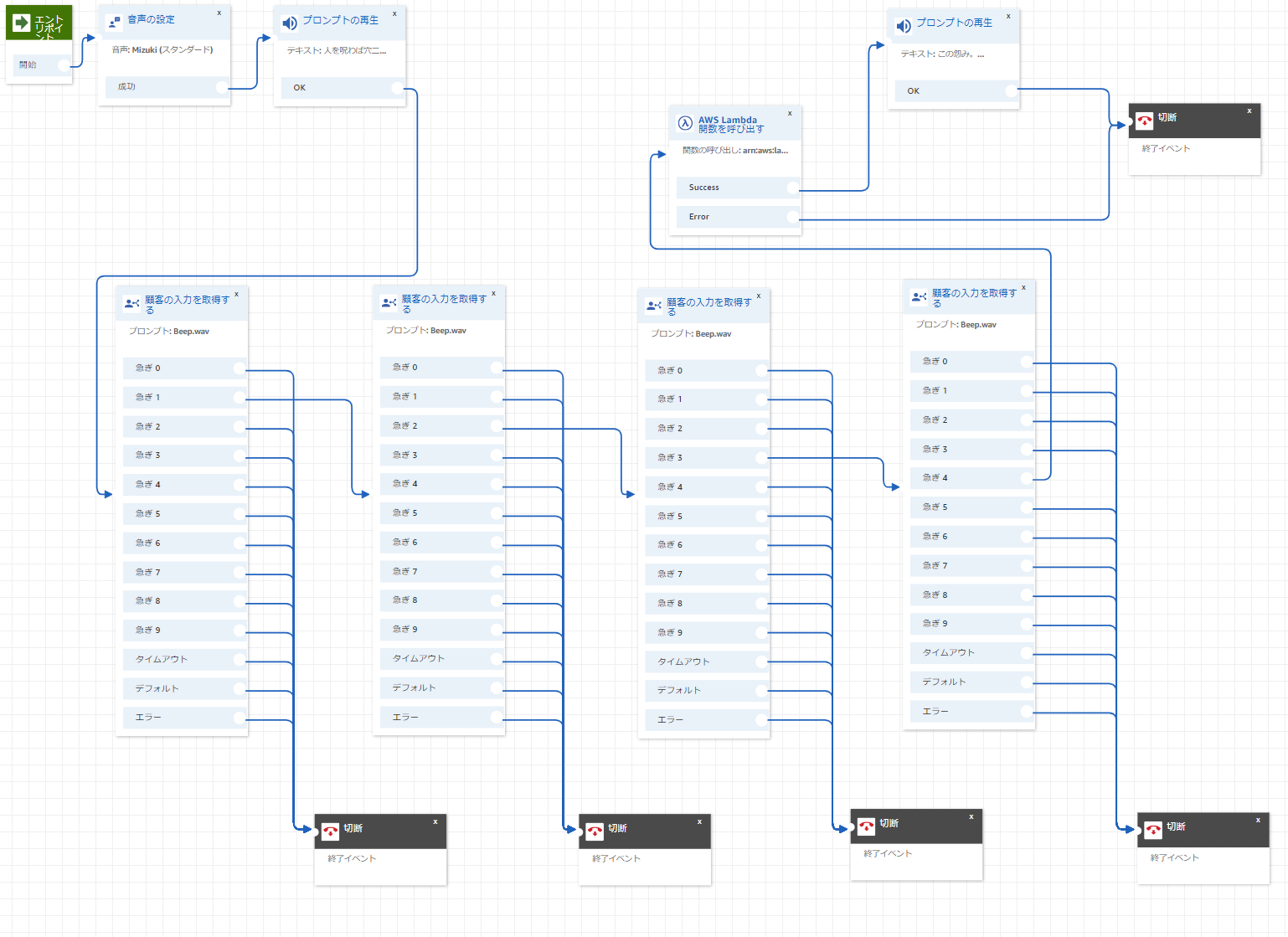Click the OK connector of the この恨み prompt block
This screenshot has width=1288, height=937.
point(1011,90)
